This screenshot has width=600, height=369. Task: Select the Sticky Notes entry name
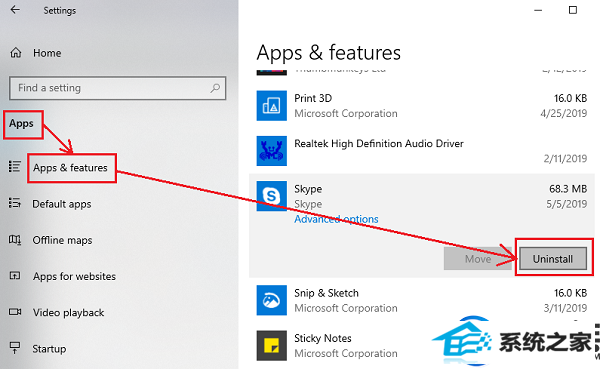coord(323,338)
